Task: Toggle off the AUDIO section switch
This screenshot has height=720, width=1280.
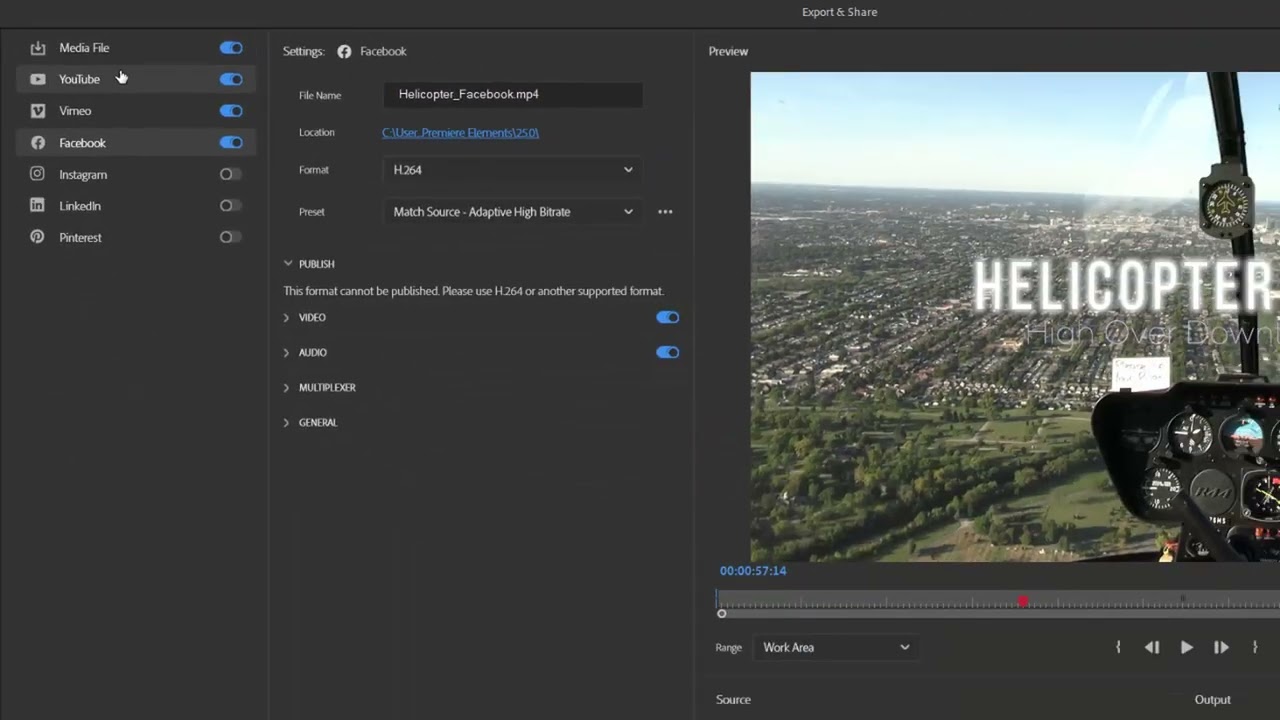Action: [667, 353]
